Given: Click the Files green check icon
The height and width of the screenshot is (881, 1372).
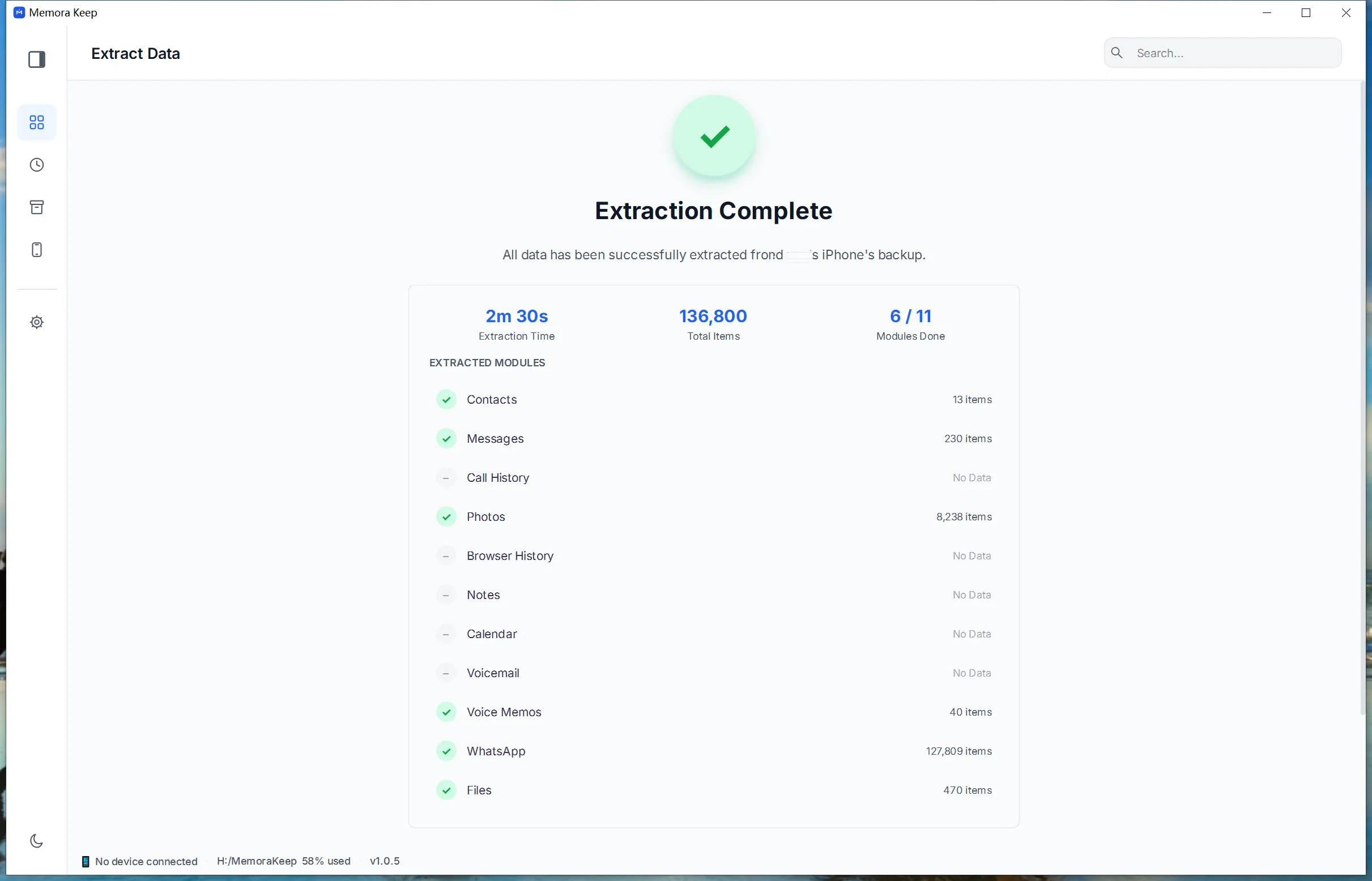Looking at the screenshot, I should (x=446, y=790).
